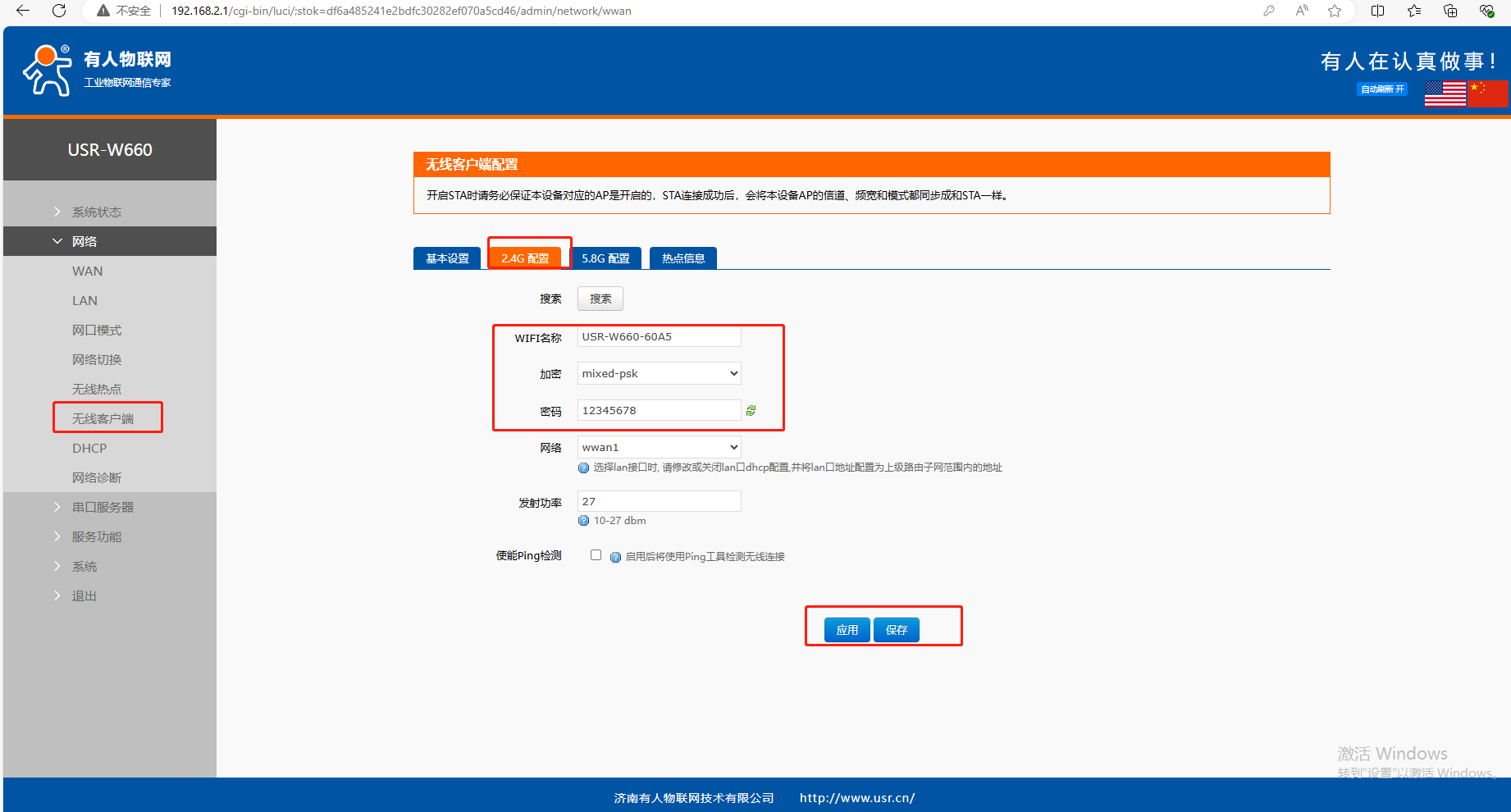This screenshot has width=1511, height=812.
Task: Click the WIFI名称 input field
Action: point(659,337)
